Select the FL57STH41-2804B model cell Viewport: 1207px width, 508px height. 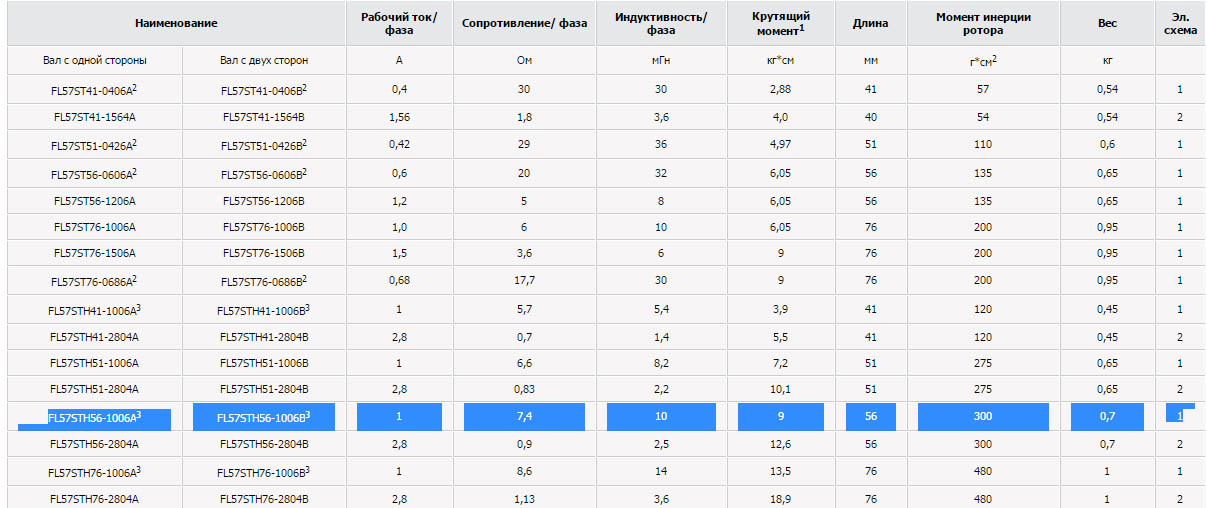[264, 337]
